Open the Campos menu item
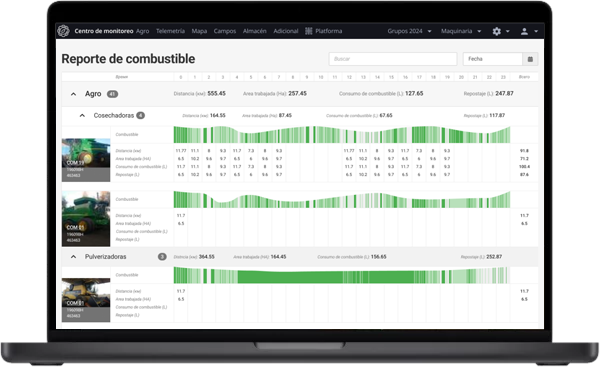 tap(225, 31)
